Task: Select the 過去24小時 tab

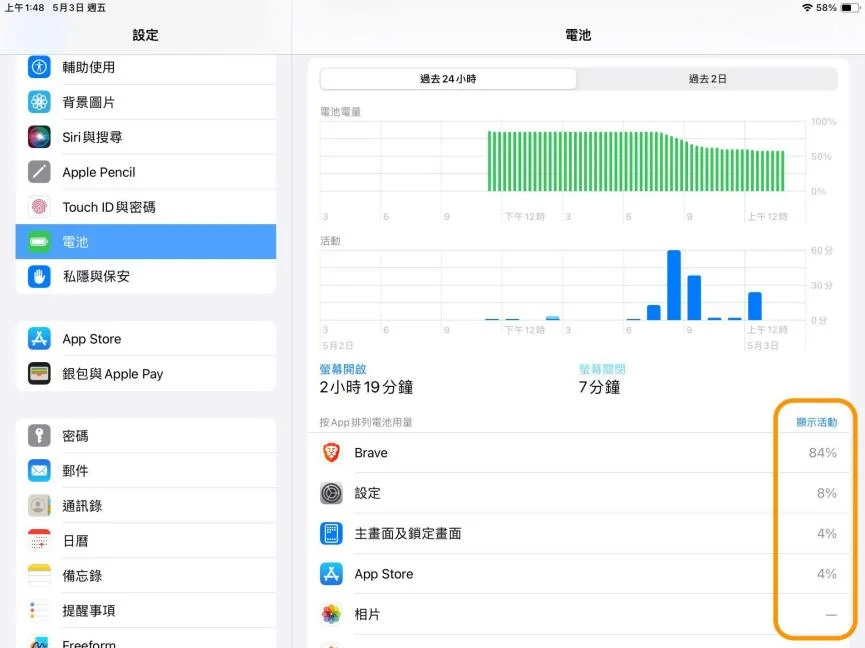Action: click(x=448, y=79)
